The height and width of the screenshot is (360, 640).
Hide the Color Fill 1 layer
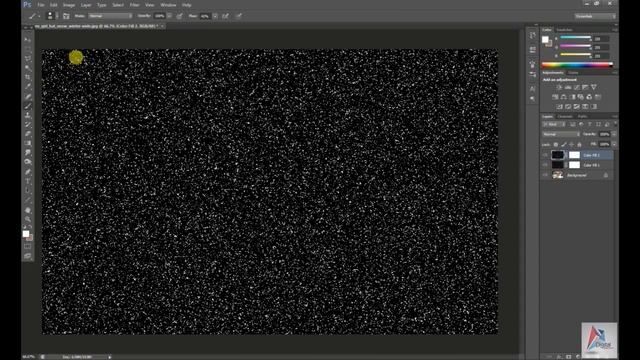click(x=545, y=165)
